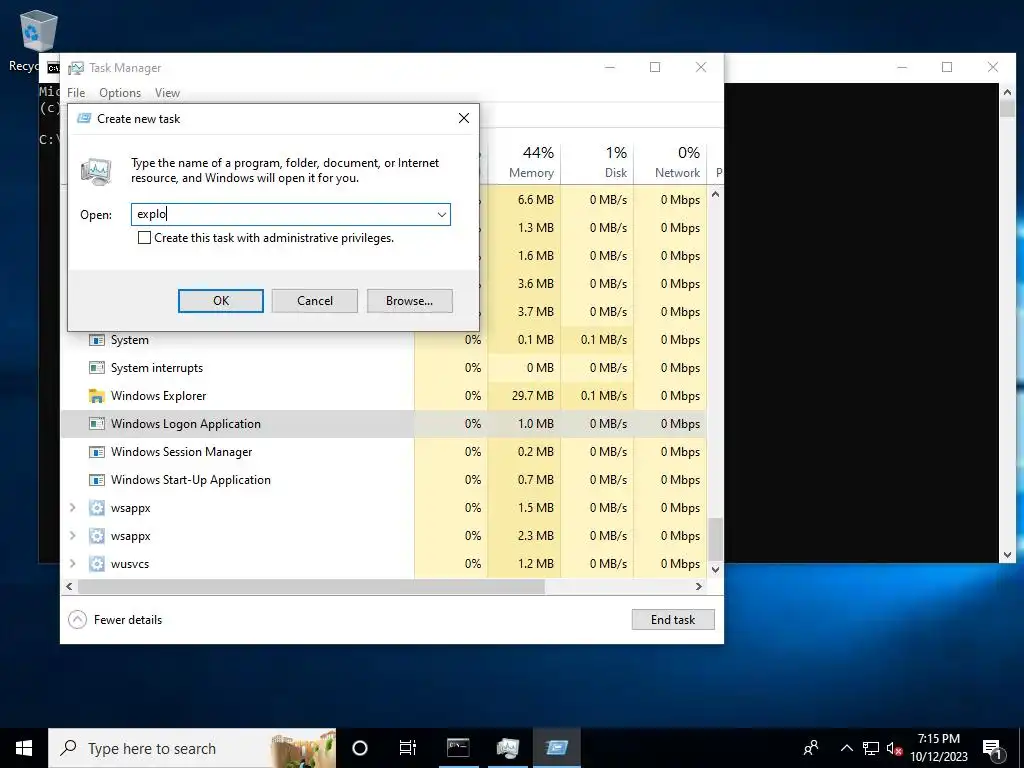Image resolution: width=1024 pixels, height=768 pixels.
Task: Enable Create this task with administrative privileges
Action: (144, 238)
